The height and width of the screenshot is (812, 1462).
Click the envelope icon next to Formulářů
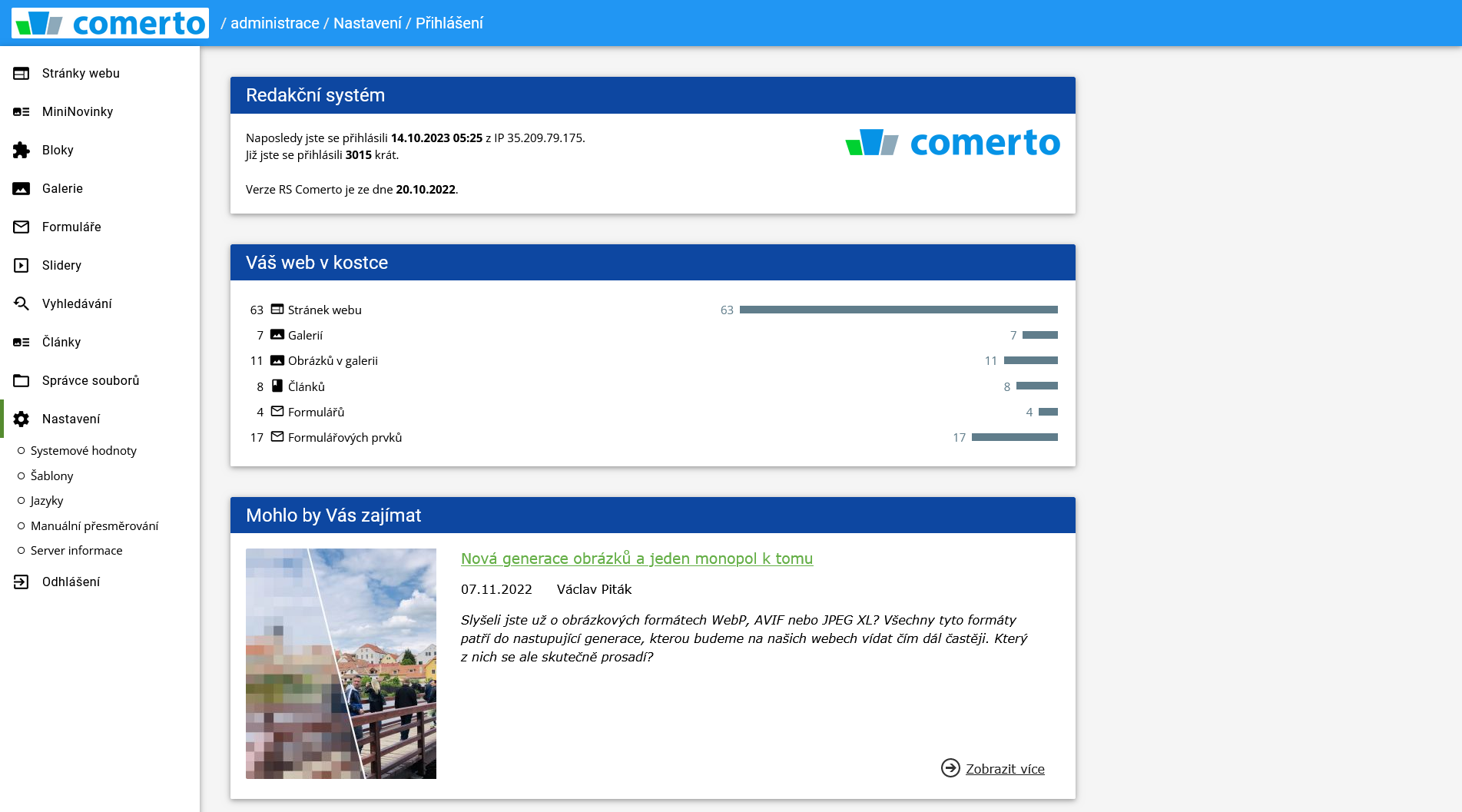[x=277, y=411]
